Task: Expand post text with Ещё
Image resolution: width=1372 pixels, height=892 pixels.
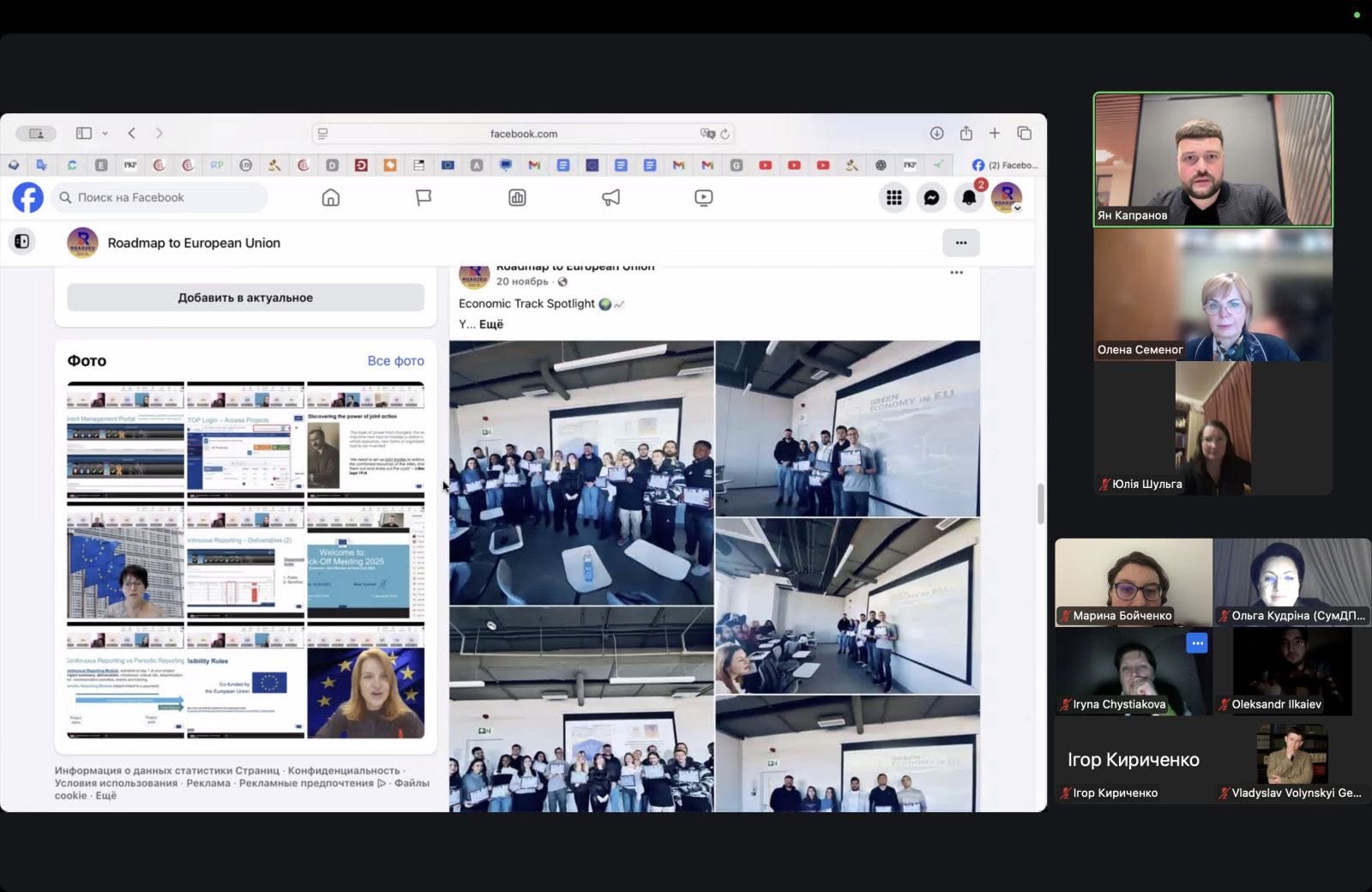Action: coord(491,324)
